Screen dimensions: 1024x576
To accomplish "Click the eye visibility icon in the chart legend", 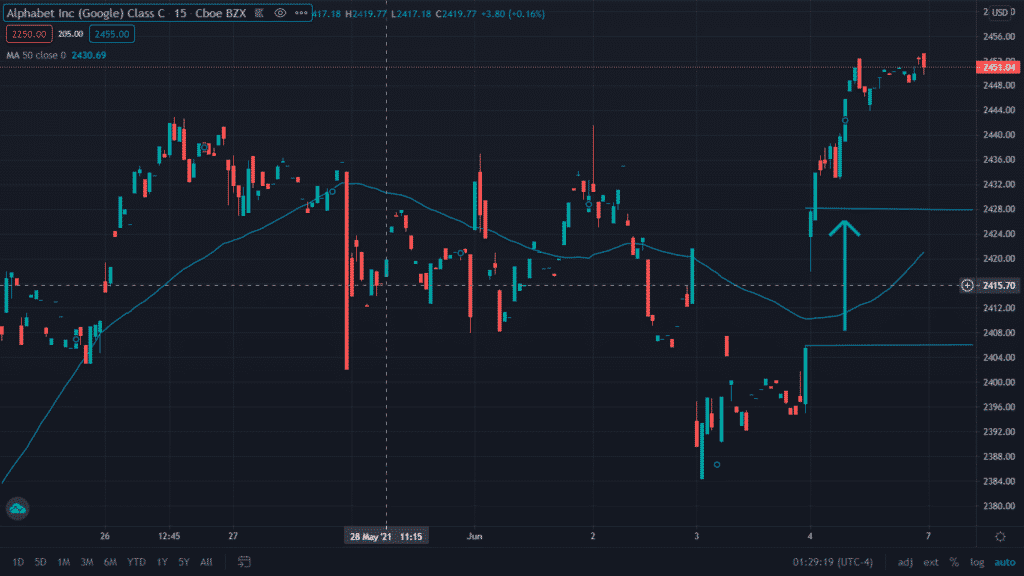I will pos(280,13).
